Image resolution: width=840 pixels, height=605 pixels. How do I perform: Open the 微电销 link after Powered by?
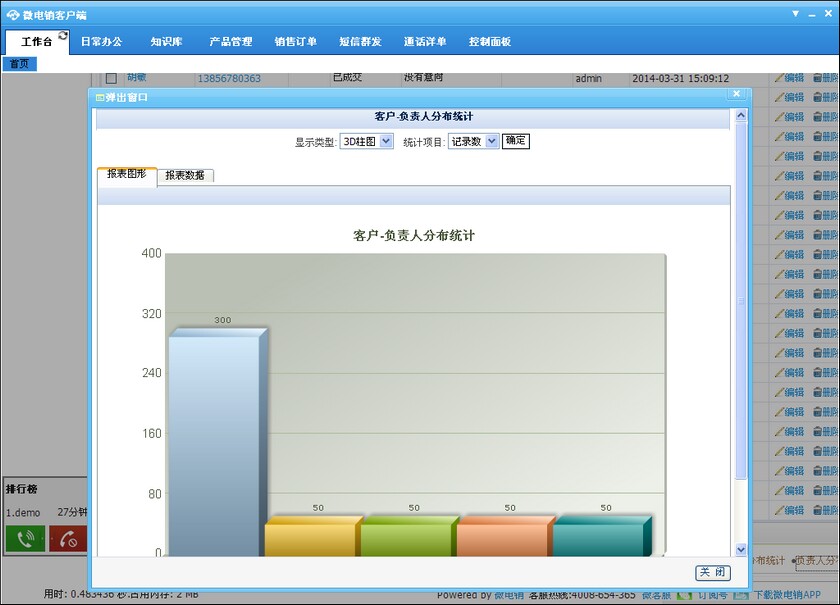tap(509, 595)
